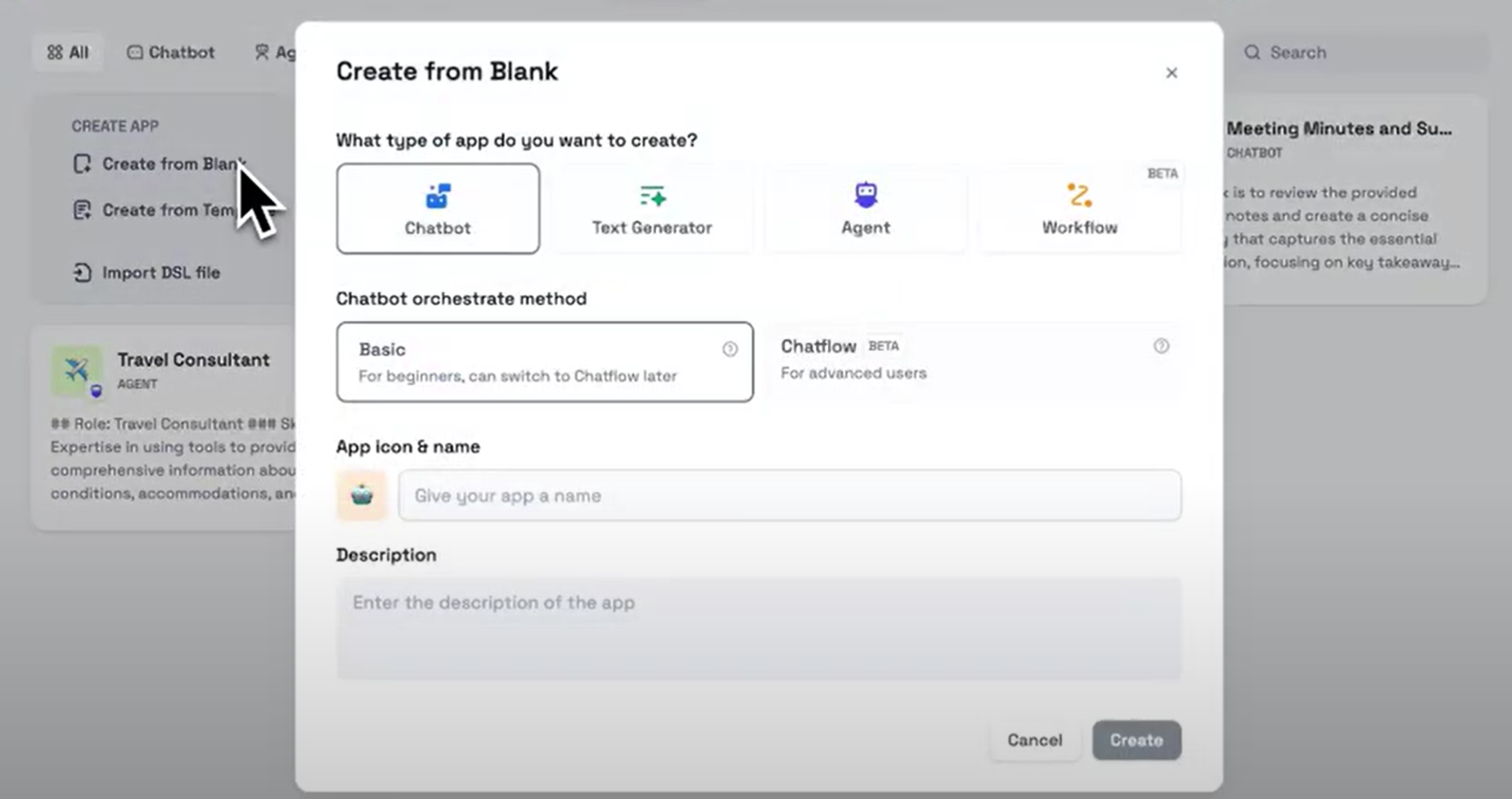Viewport: 1512px width, 799px height.
Task: Focus the Description text area
Action: point(758,628)
